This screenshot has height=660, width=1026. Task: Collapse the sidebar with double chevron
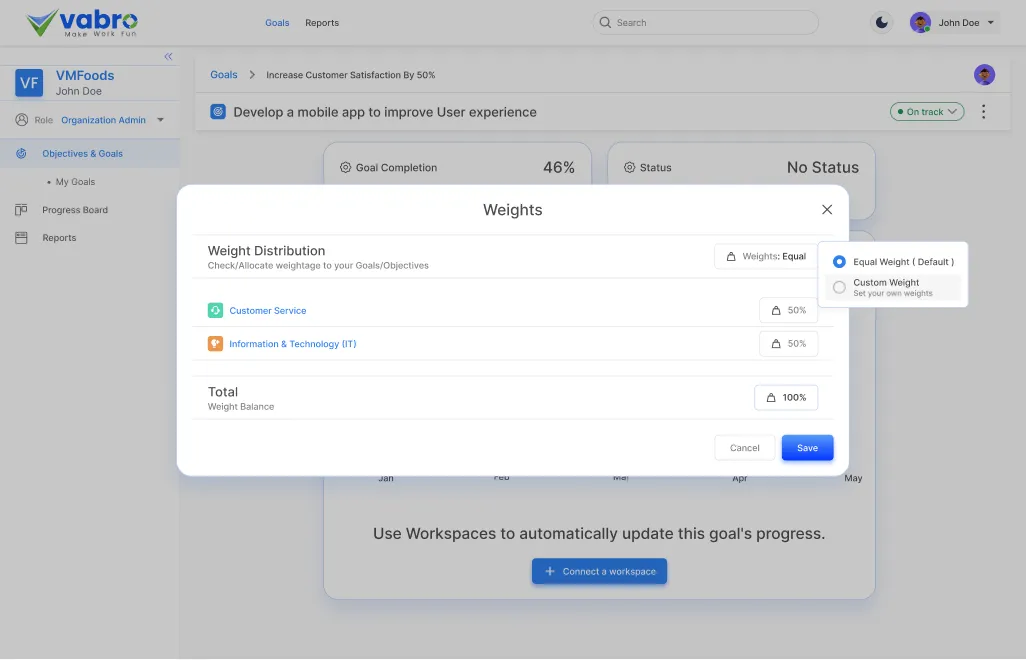tap(168, 57)
